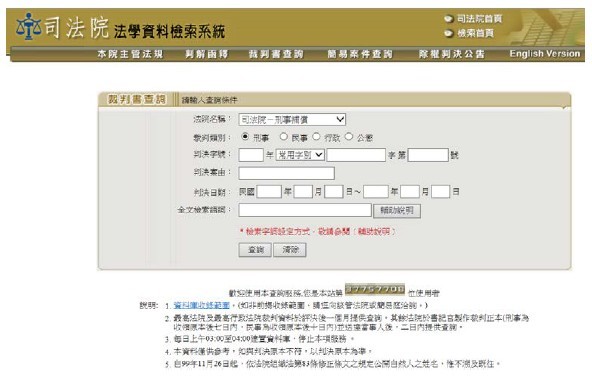This screenshot has width=592, height=378.
Task: Click the 字別 text field before 字第
Action: [x=356, y=155]
